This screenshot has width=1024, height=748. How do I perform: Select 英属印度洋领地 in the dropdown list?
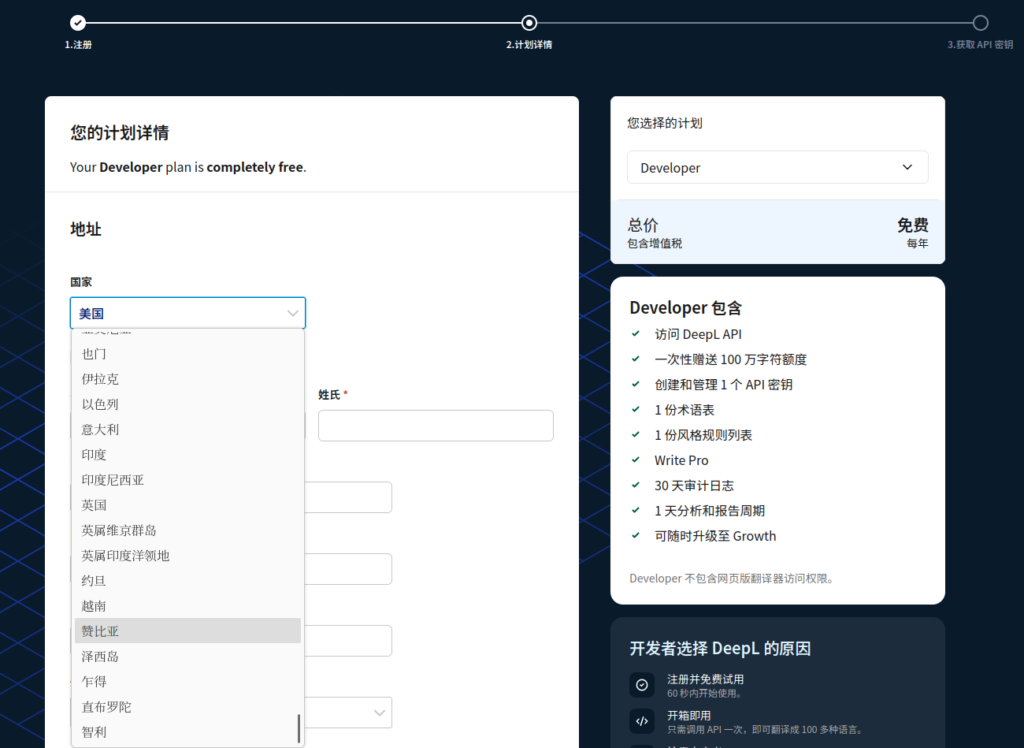[187, 555]
